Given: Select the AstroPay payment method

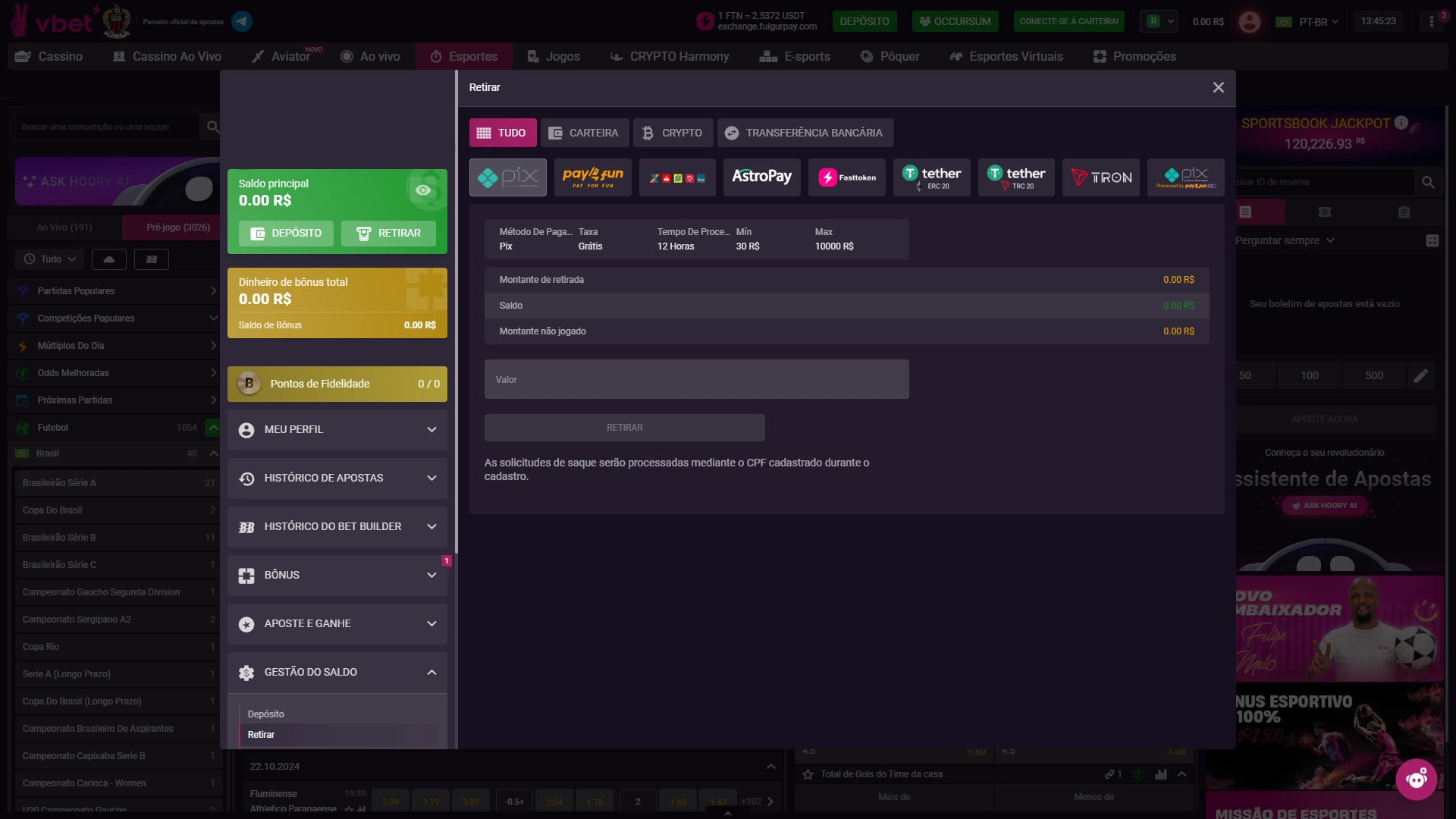Looking at the screenshot, I should (761, 177).
